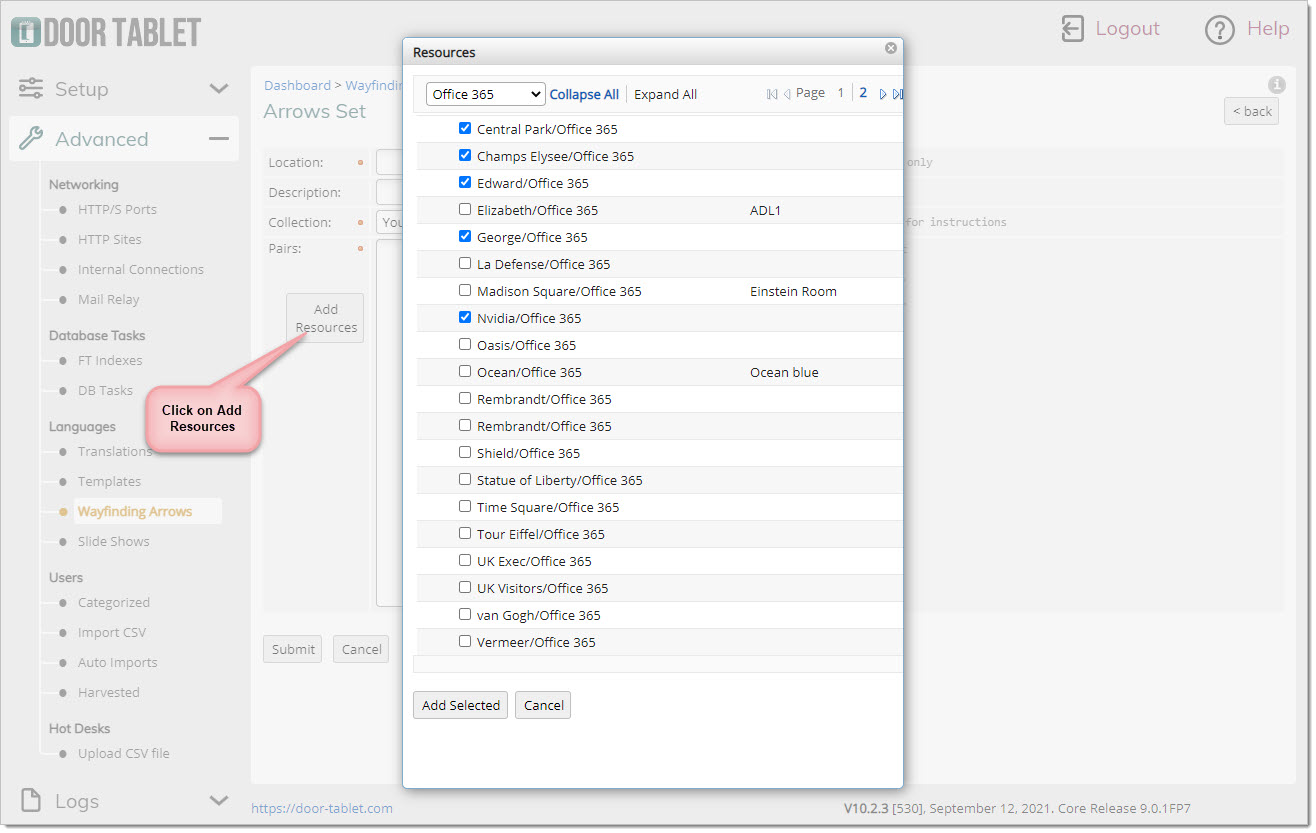Open the Dashboard breadcrumb link
The image size is (1316, 833).
tap(297, 85)
